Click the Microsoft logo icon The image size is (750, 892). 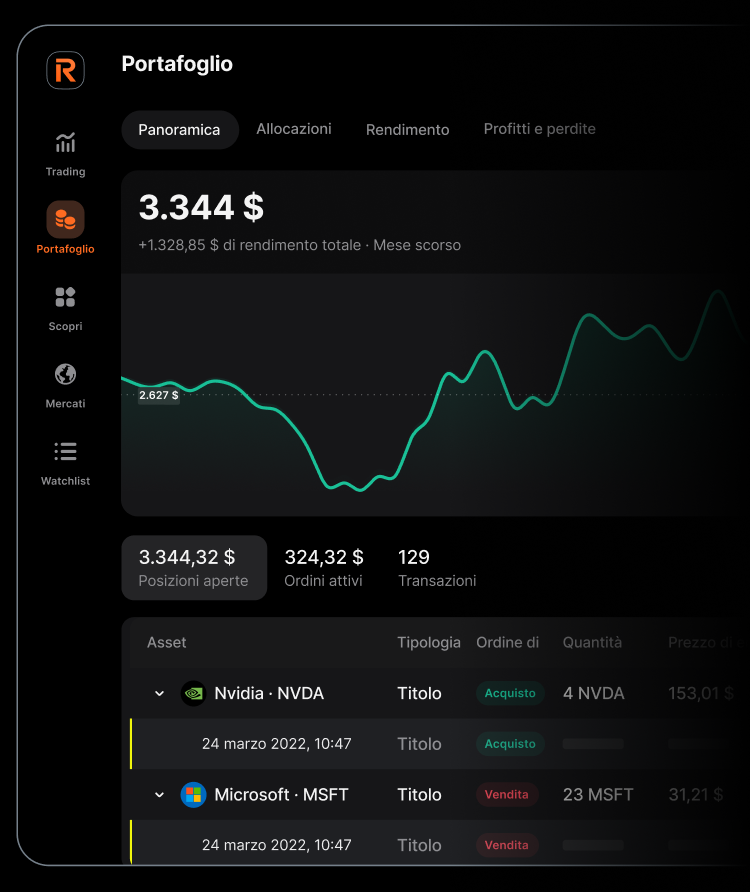[x=193, y=795]
